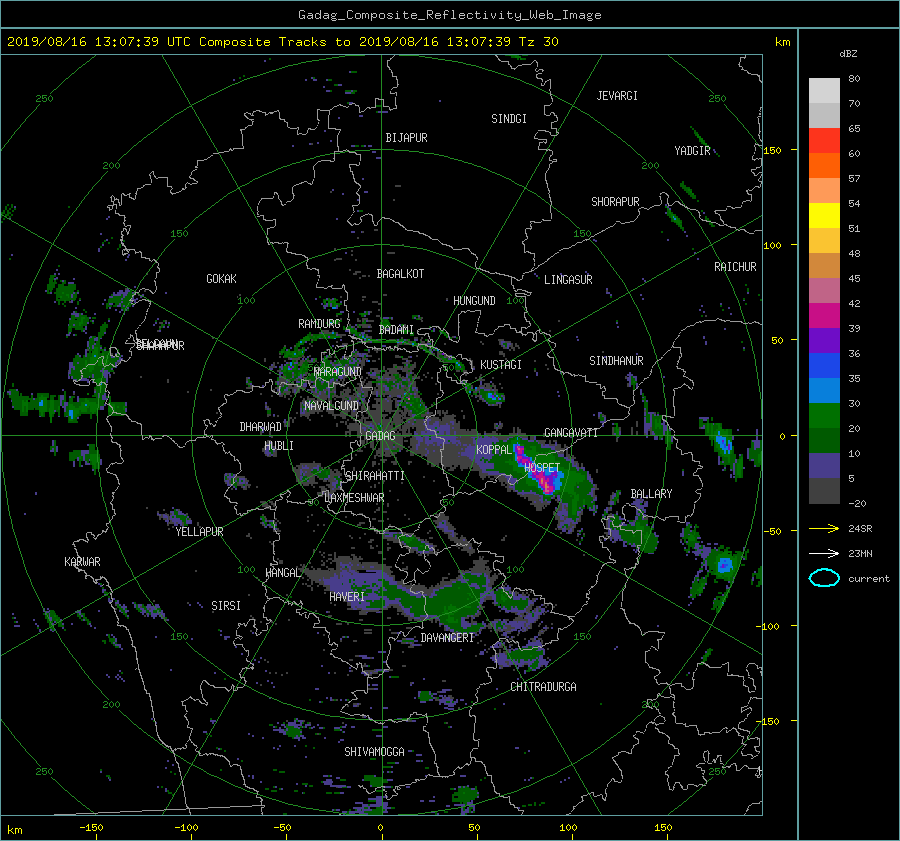Screen dimensions: 900x841
Task: Click the white 23MN arrow legend icon
Action: (x=824, y=553)
